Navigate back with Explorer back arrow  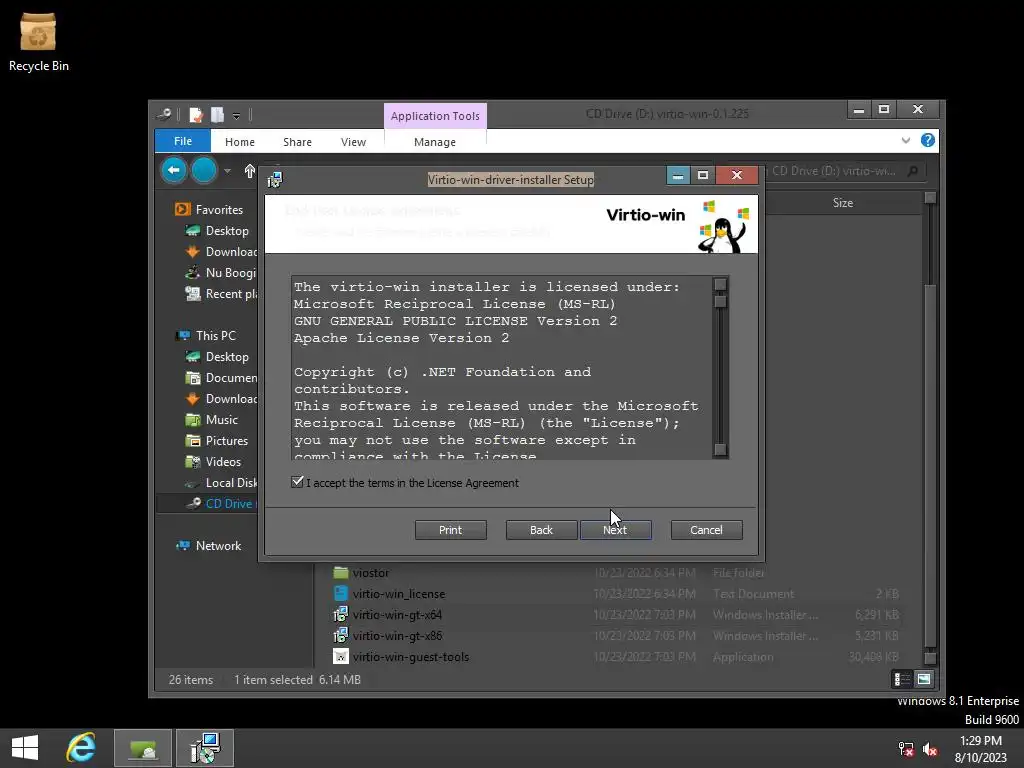click(x=174, y=170)
